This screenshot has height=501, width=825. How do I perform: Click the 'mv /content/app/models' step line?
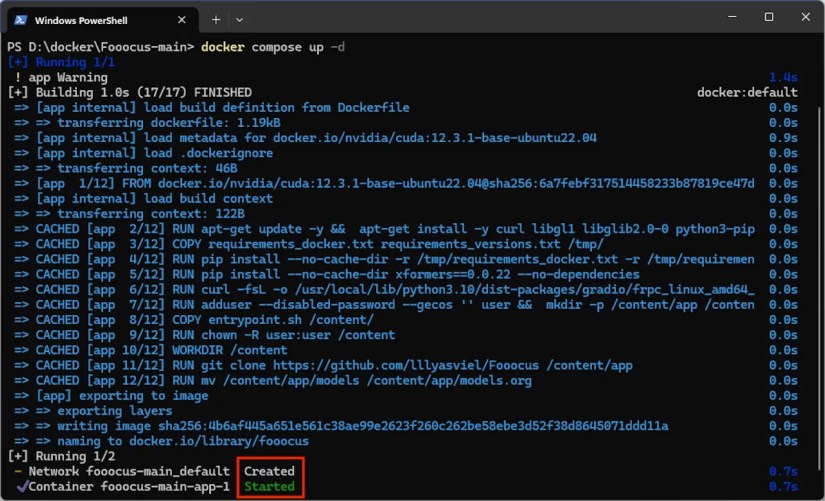[x=273, y=380]
